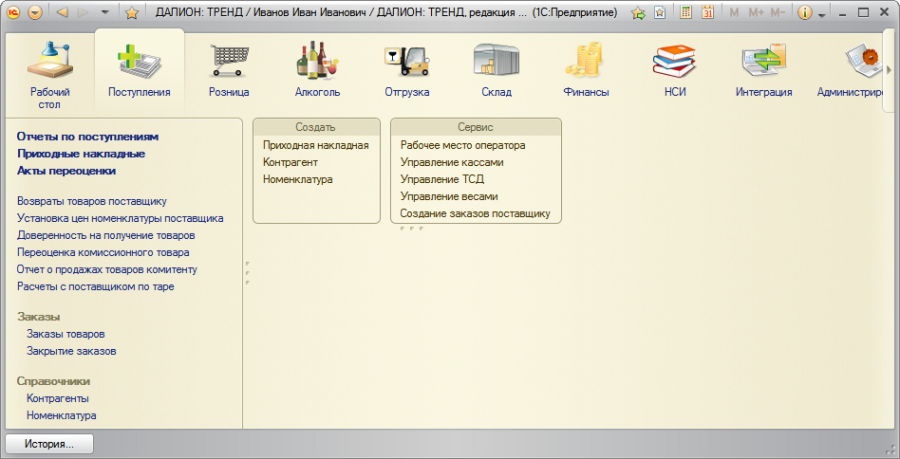This screenshot has height=459, width=900.
Task: Open Отчет о продажах товаров комитенту
Action: point(107,269)
